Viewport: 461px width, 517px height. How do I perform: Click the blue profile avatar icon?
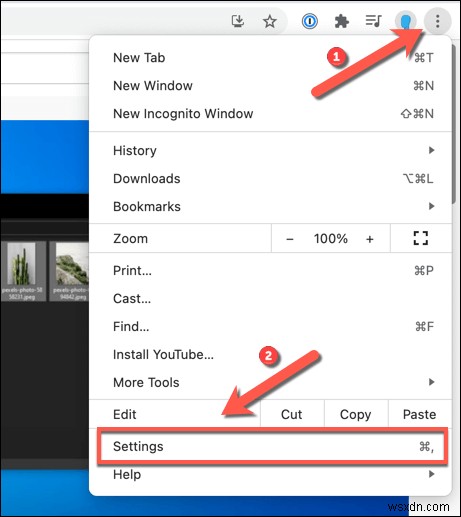click(405, 22)
